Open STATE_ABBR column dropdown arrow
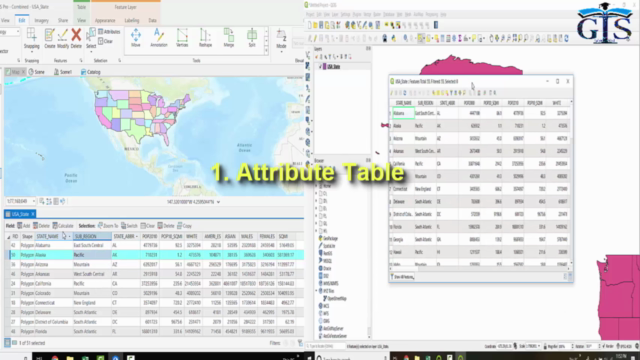This screenshot has height=360, width=640. (x=136, y=236)
